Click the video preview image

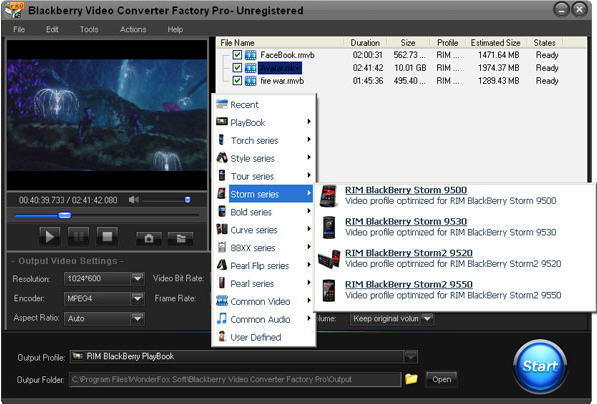[x=107, y=115]
